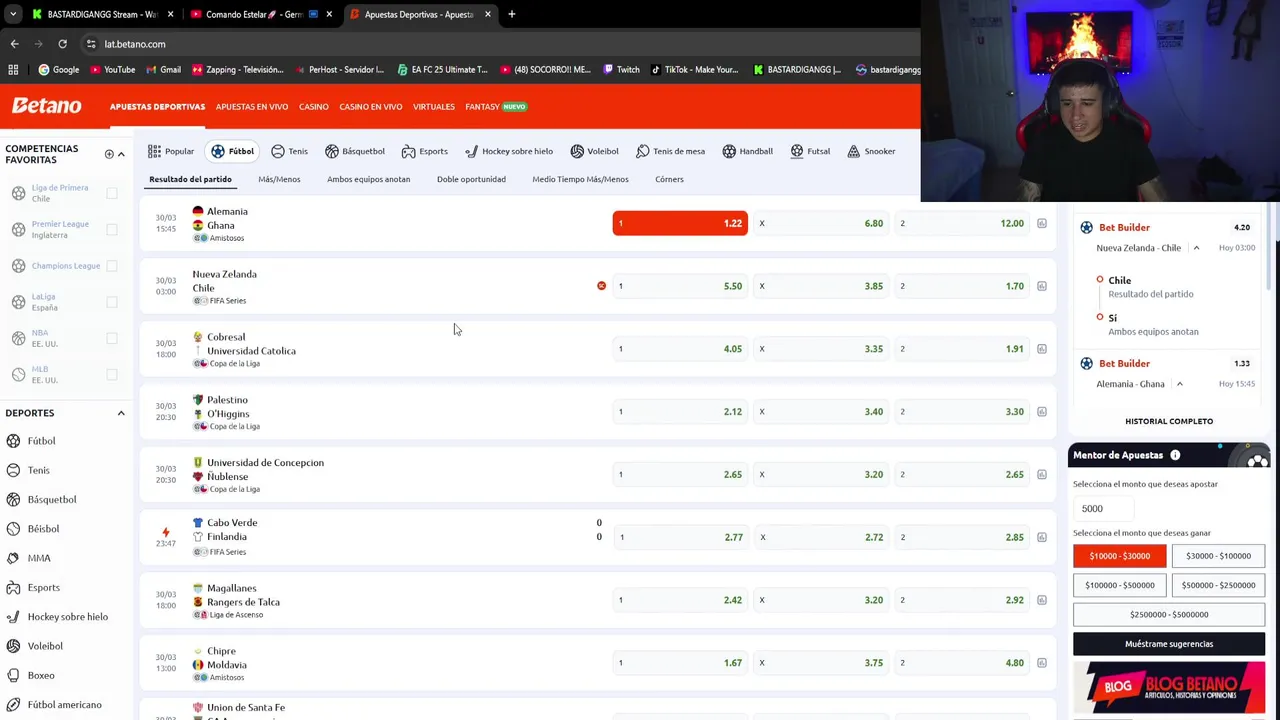Switch to Córners market tab

pyautogui.click(x=669, y=179)
